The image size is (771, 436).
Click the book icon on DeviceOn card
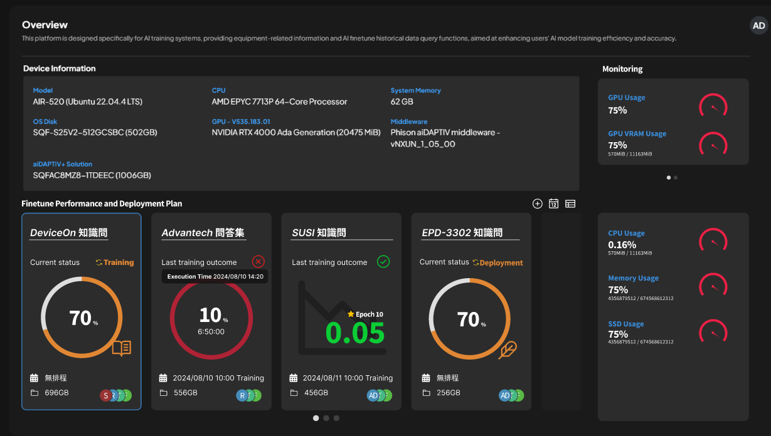121,348
